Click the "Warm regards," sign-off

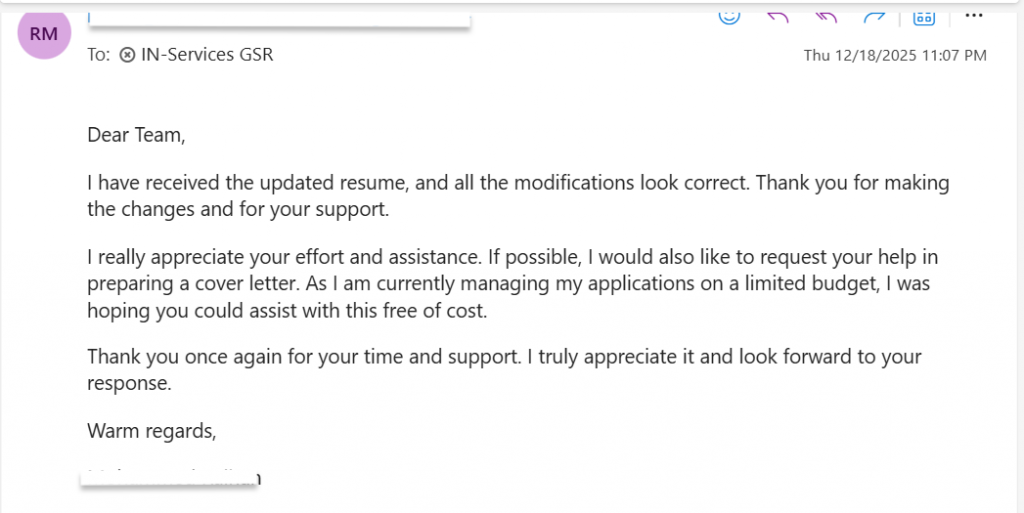(x=151, y=431)
